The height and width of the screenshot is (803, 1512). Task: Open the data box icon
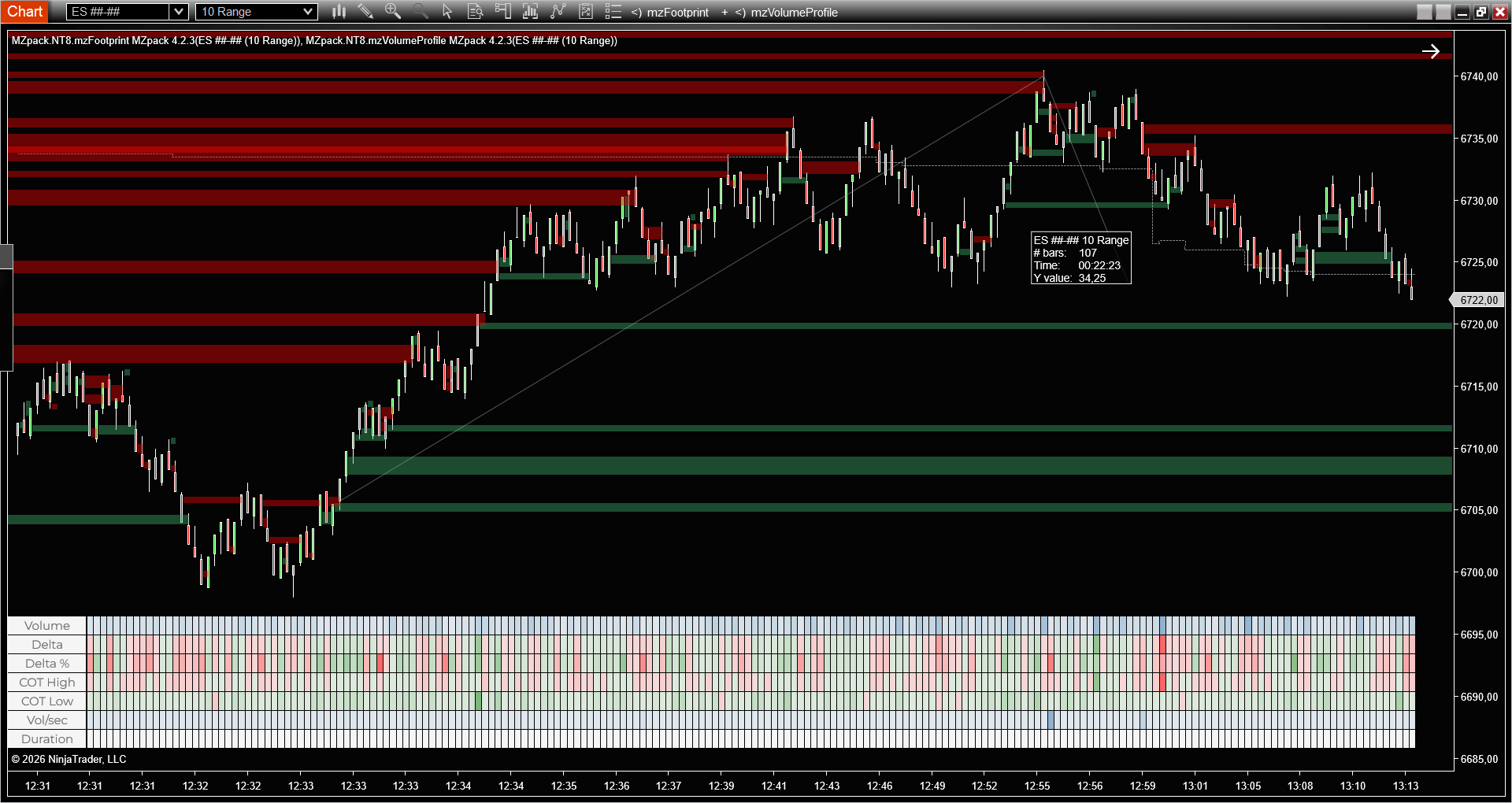coord(475,12)
